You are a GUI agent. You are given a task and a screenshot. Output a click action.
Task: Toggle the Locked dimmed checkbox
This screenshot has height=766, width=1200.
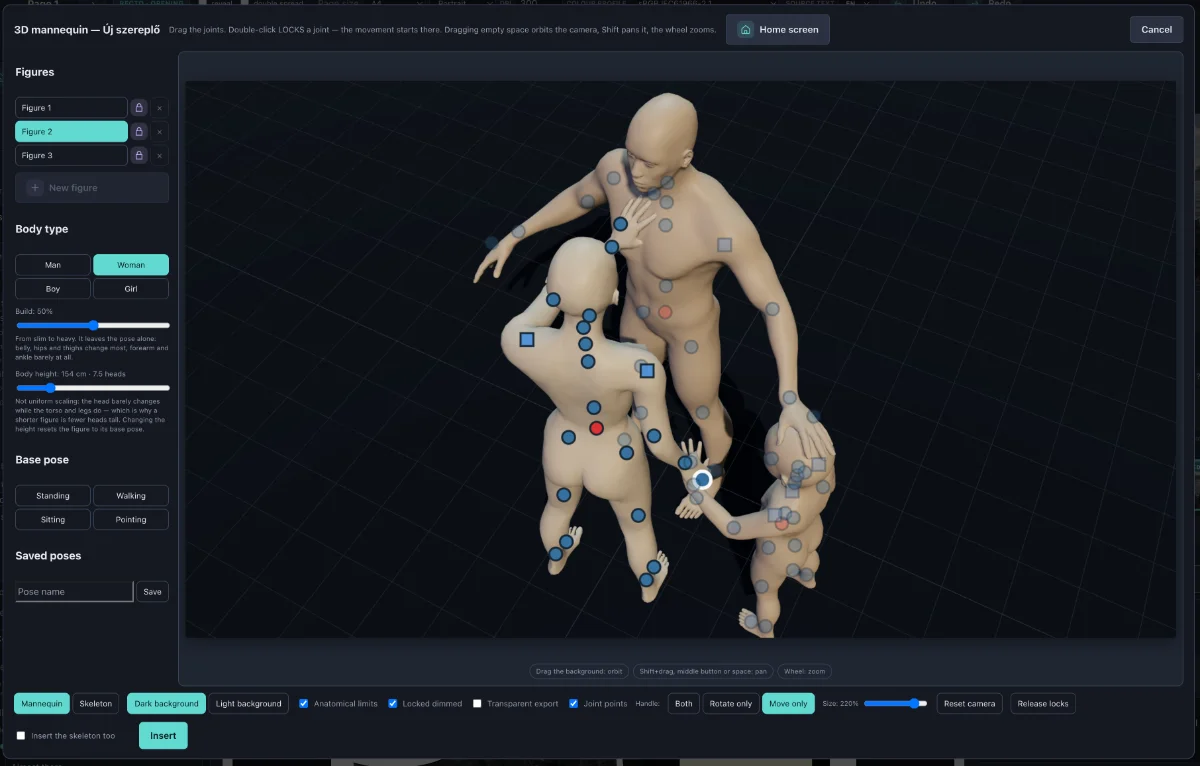393,703
